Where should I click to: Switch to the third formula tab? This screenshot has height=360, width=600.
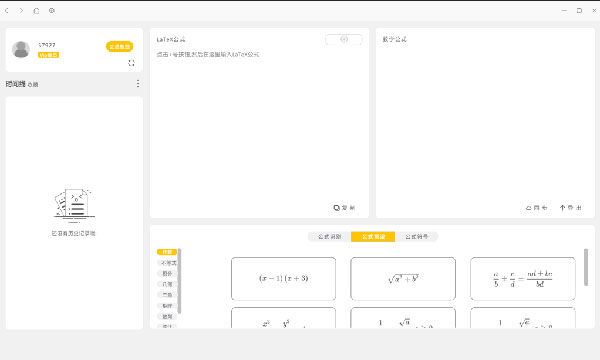pos(416,237)
